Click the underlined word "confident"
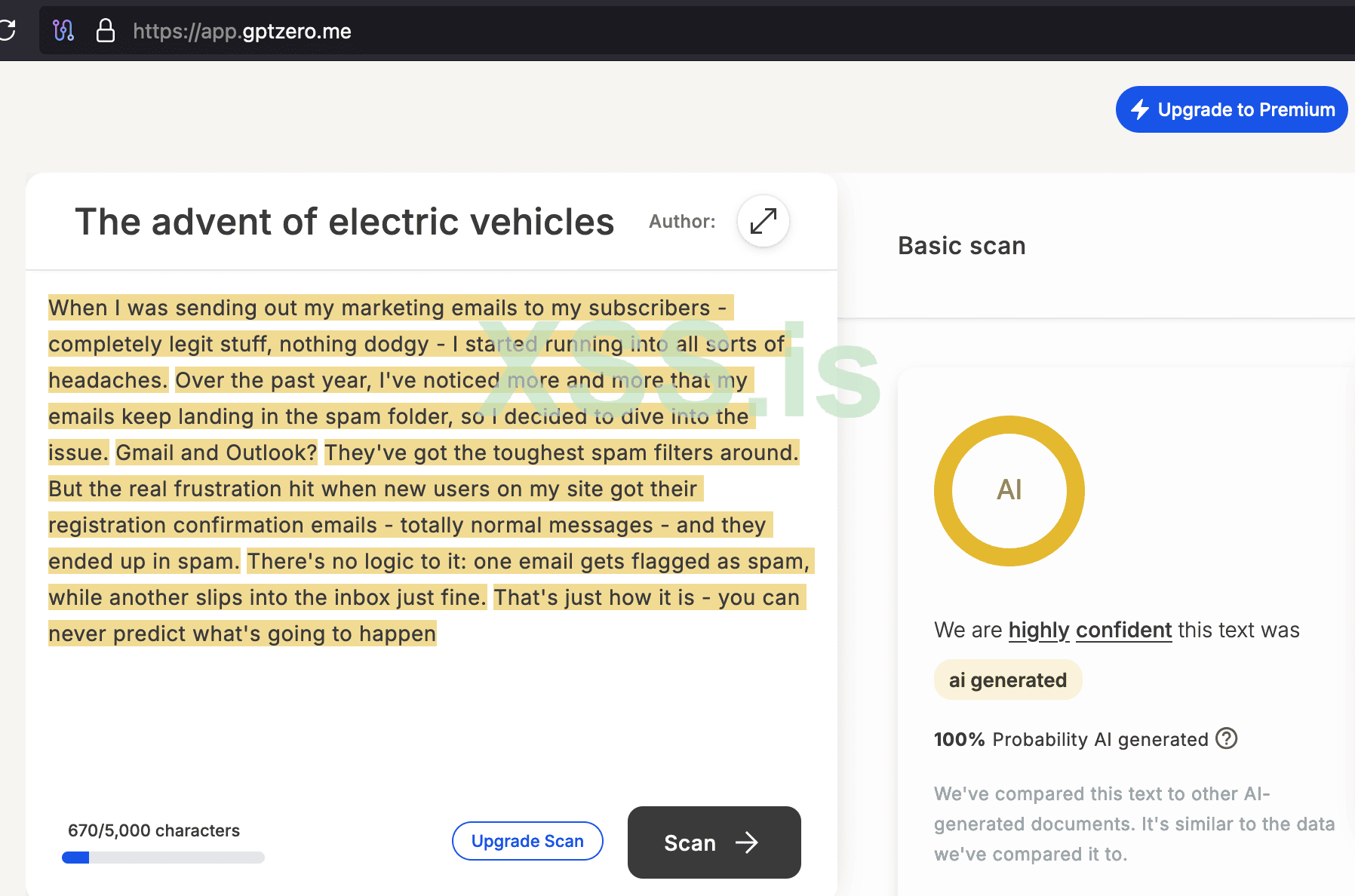1355x896 pixels. click(x=1123, y=630)
